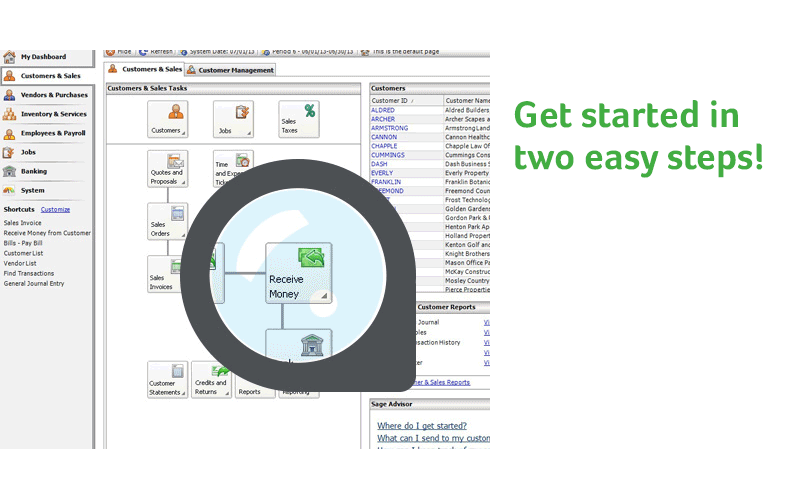
Task: Go to Banking in the navigation sidebar
Action: [x=34, y=171]
